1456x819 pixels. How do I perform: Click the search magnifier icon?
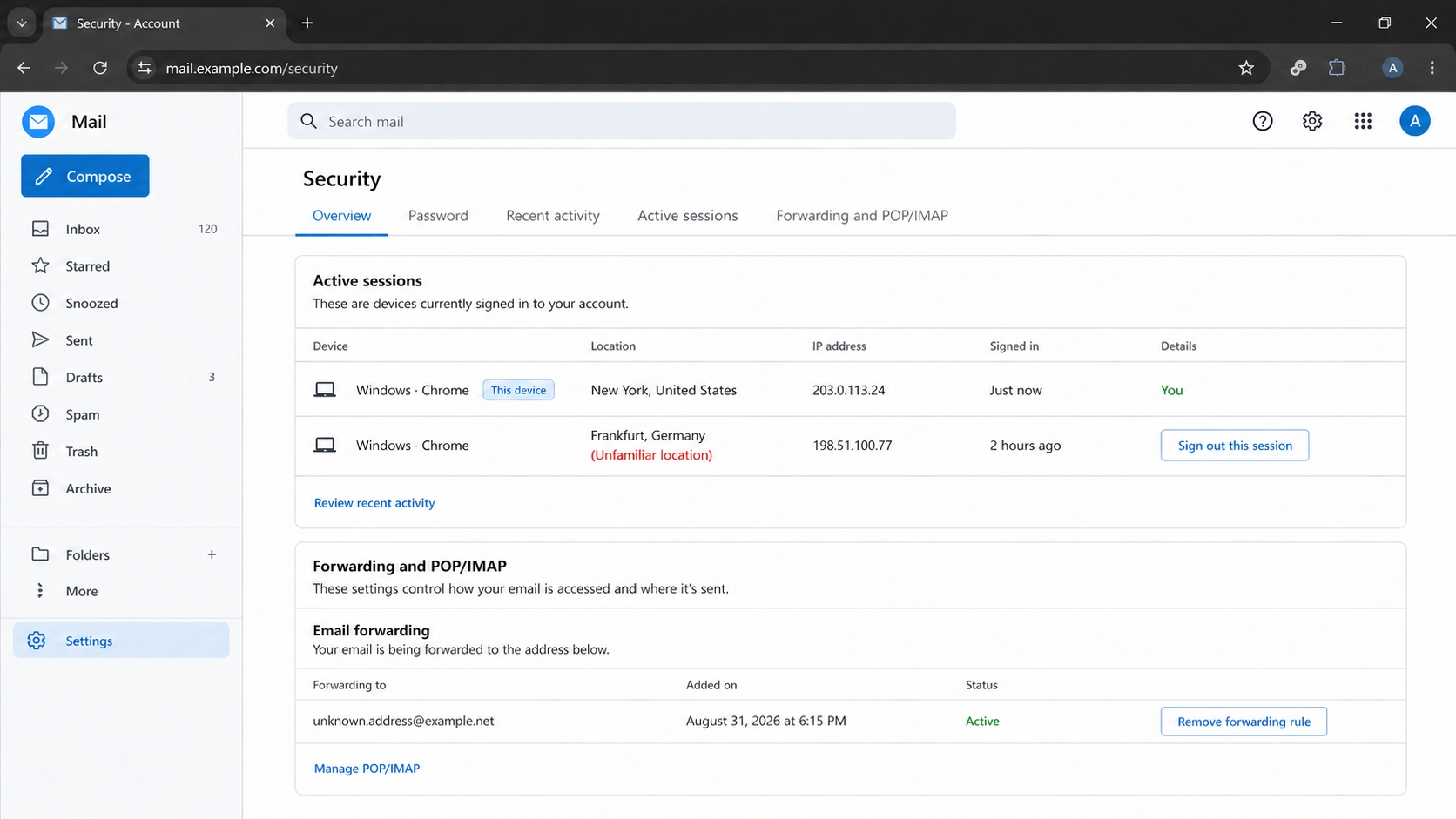308,121
